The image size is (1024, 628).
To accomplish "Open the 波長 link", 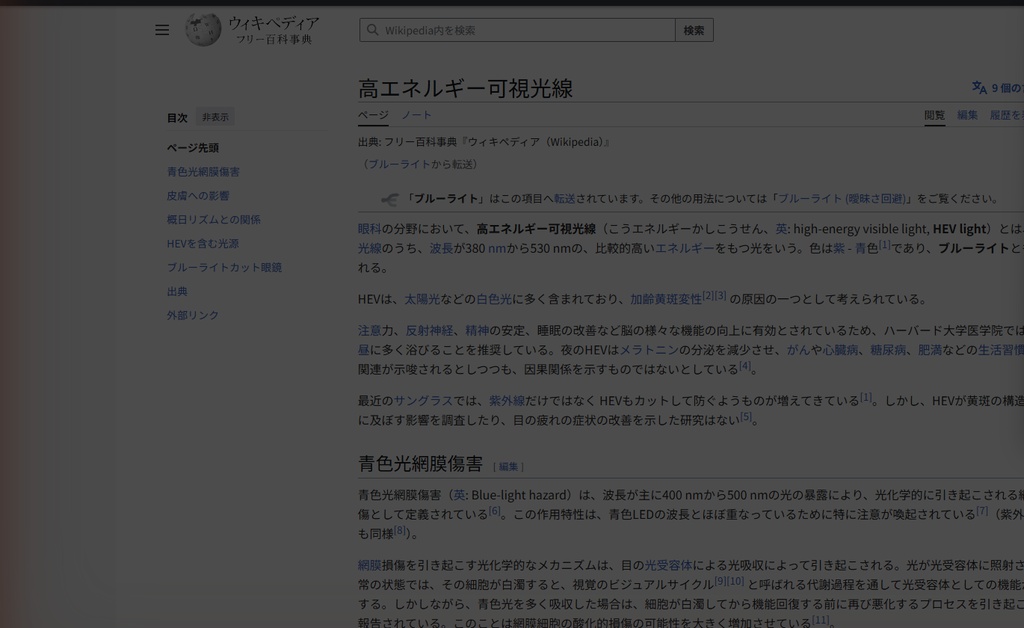I will coord(441,248).
